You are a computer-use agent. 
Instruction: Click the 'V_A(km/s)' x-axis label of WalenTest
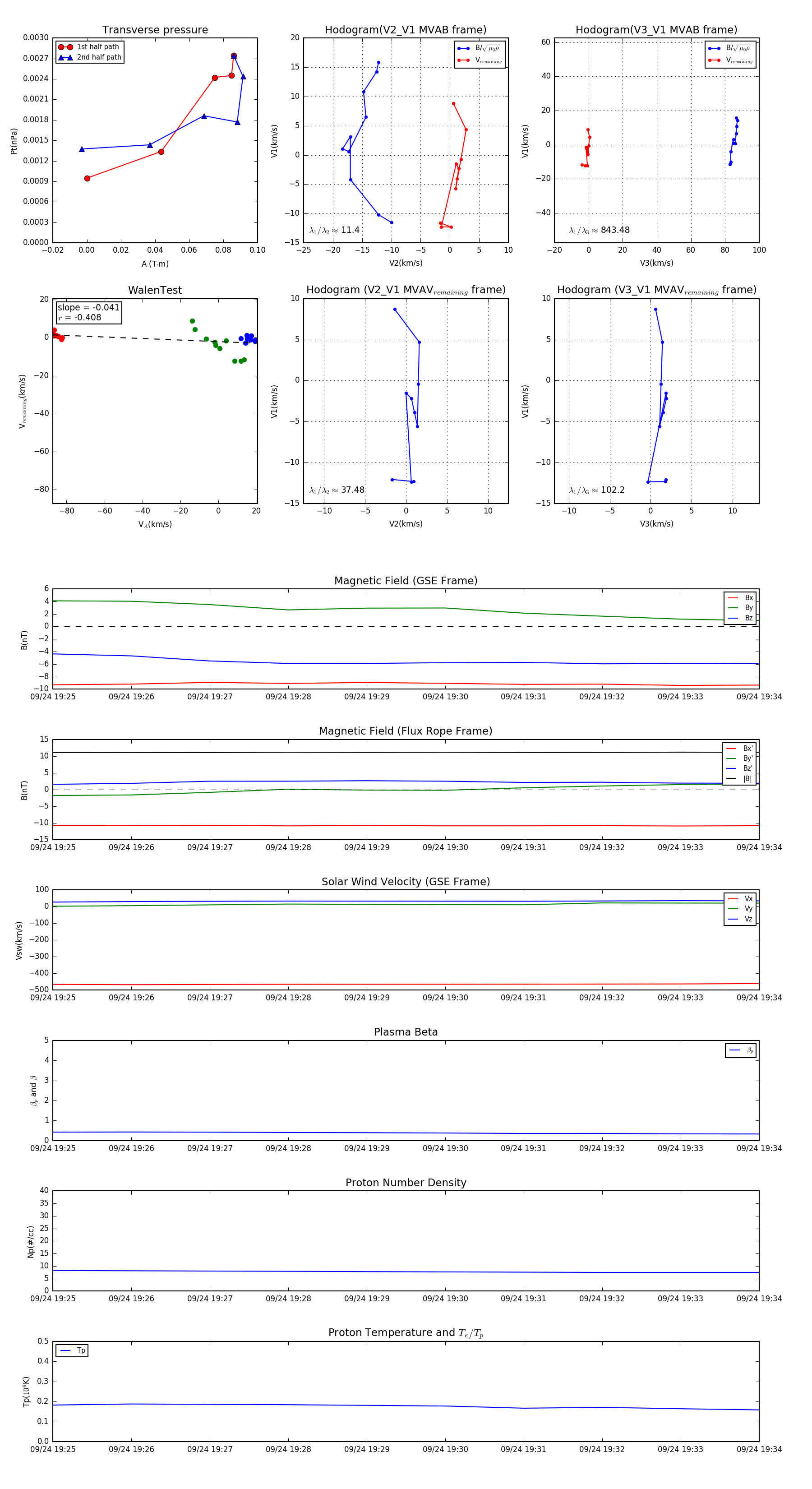point(155,524)
